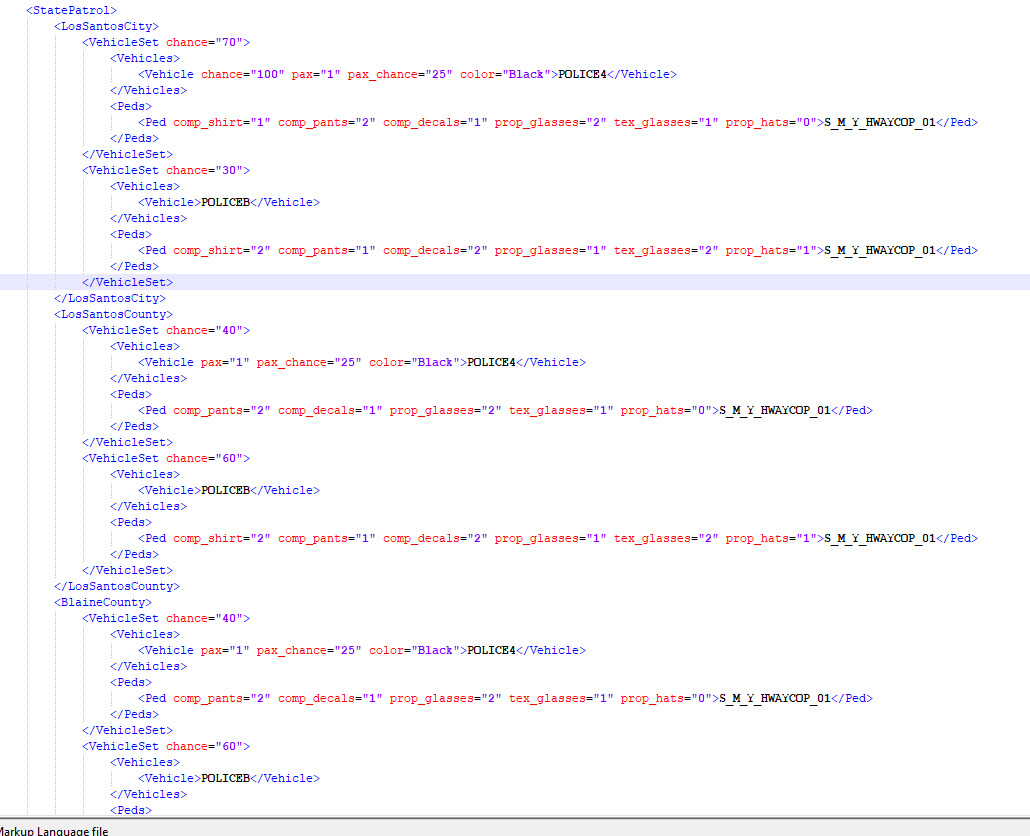Select POLICEB vehicle name inside LosSantosCity
Image resolution: width=1030 pixels, height=836 pixels.
pos(225,202)
